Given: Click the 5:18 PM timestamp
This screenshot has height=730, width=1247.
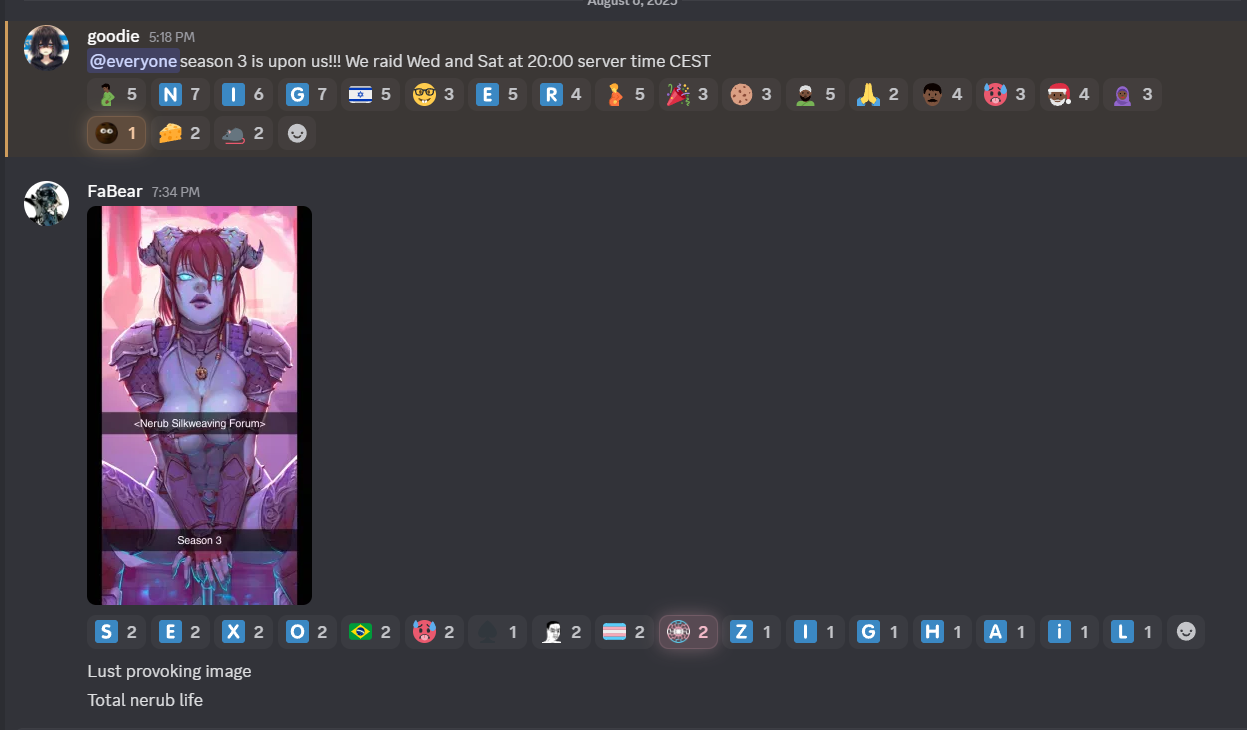Looking at the screenshot, I should 172,38.
